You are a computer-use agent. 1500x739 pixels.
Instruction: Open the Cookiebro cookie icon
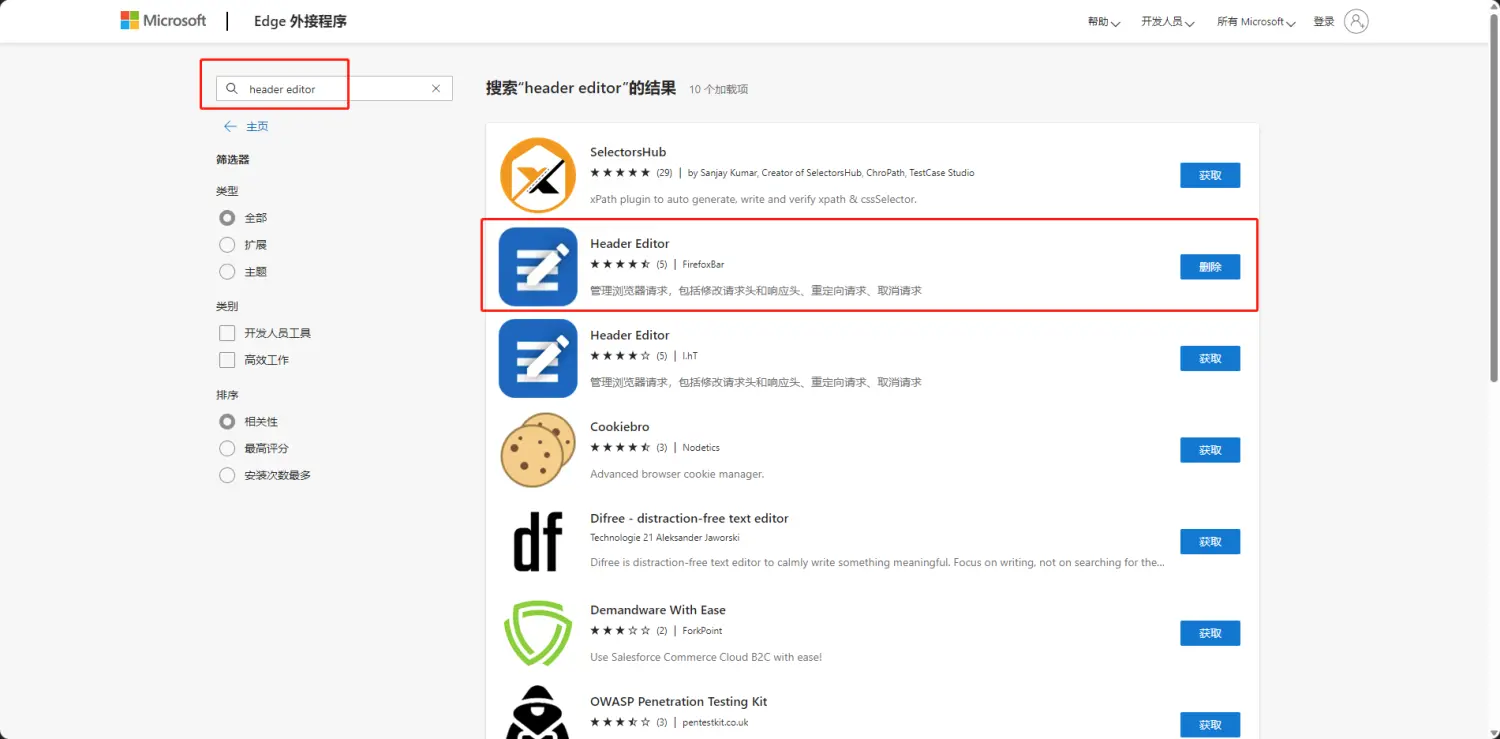point(538,450)
